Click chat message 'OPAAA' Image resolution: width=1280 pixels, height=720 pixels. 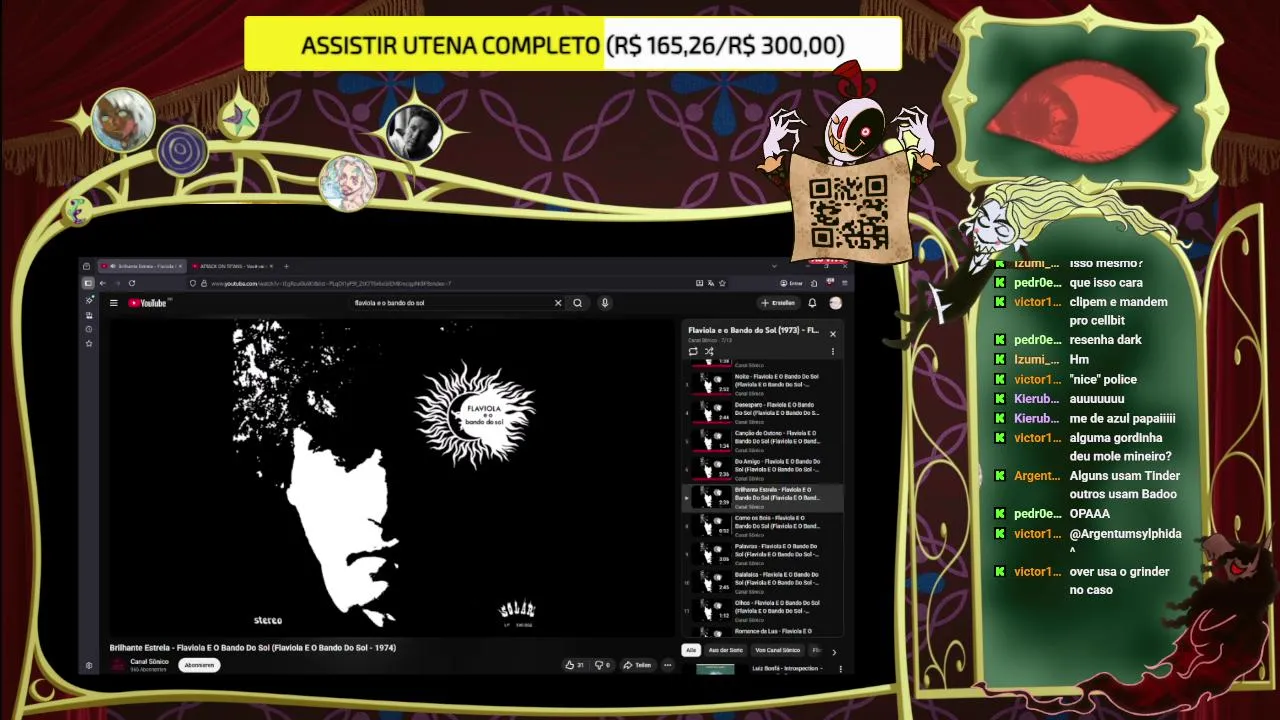pyautogui.click(x=1089, y=514)
